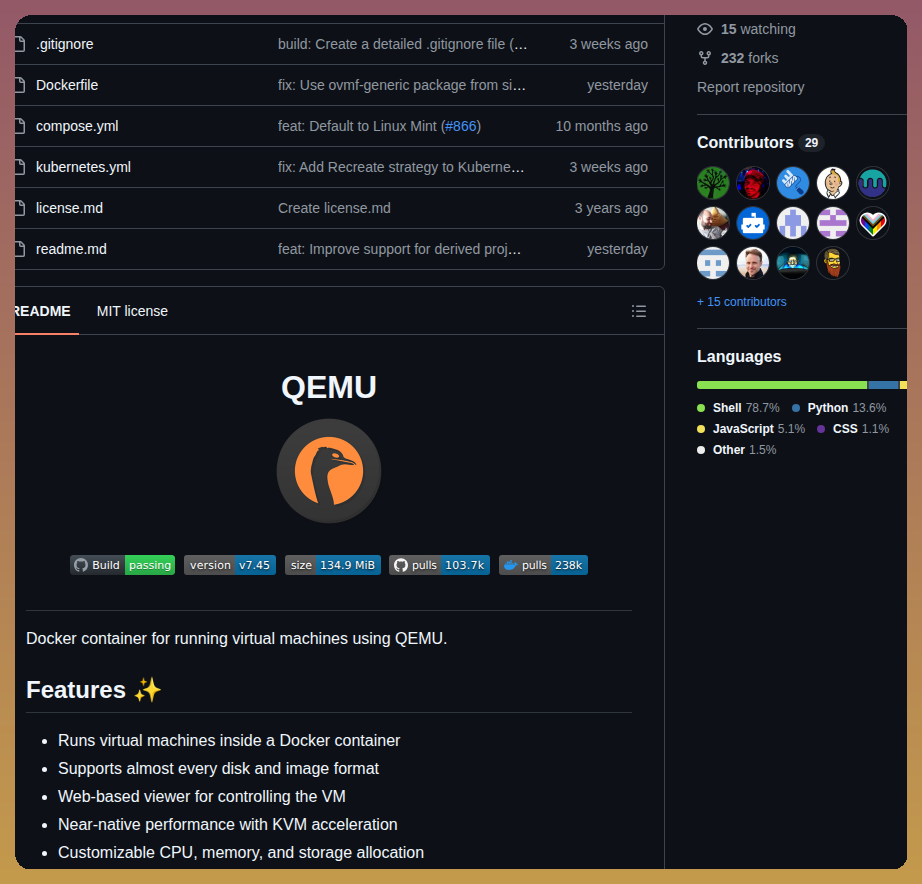Viewport: 922px width, 884px height.
Task: Click Report repository link
Action: (750, 87)
